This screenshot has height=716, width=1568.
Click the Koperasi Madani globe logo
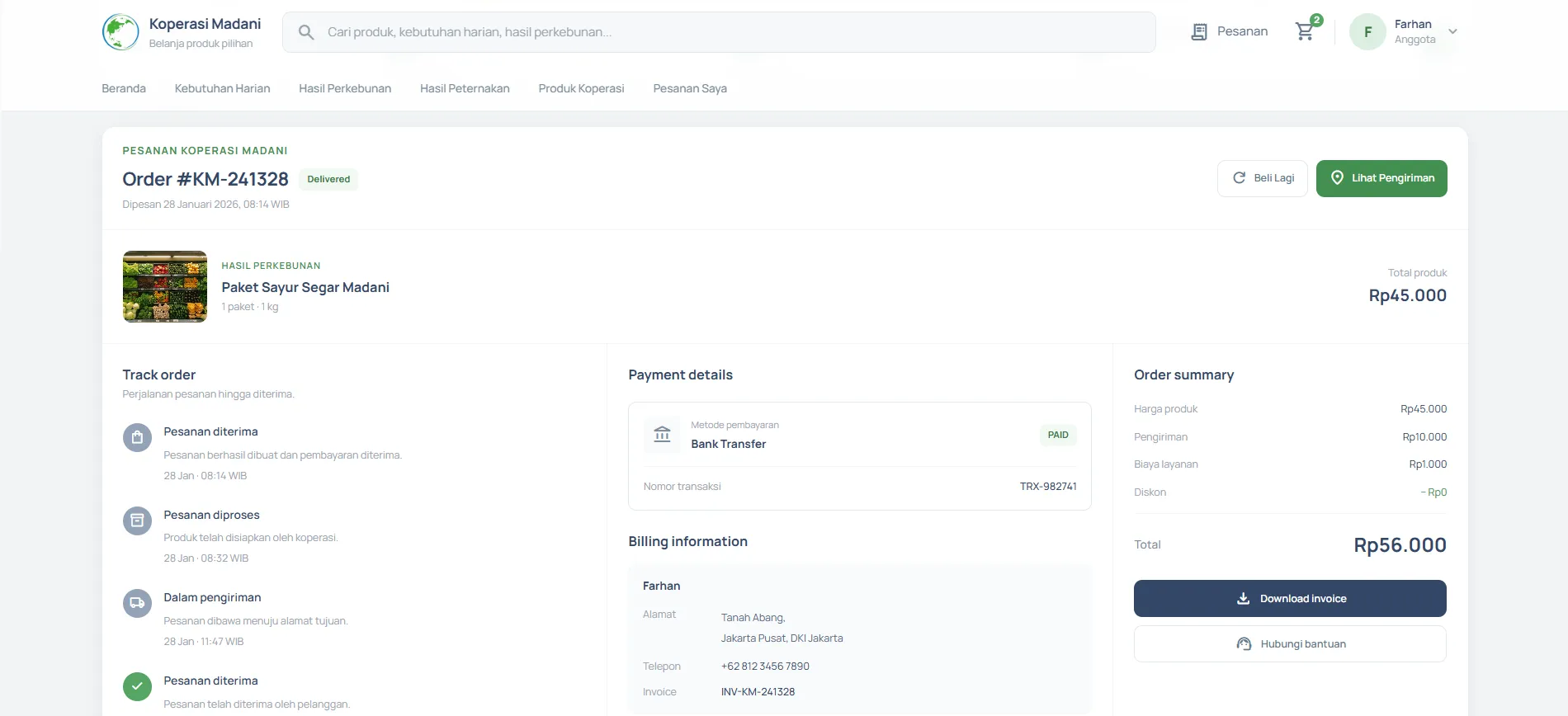point(120,32)
